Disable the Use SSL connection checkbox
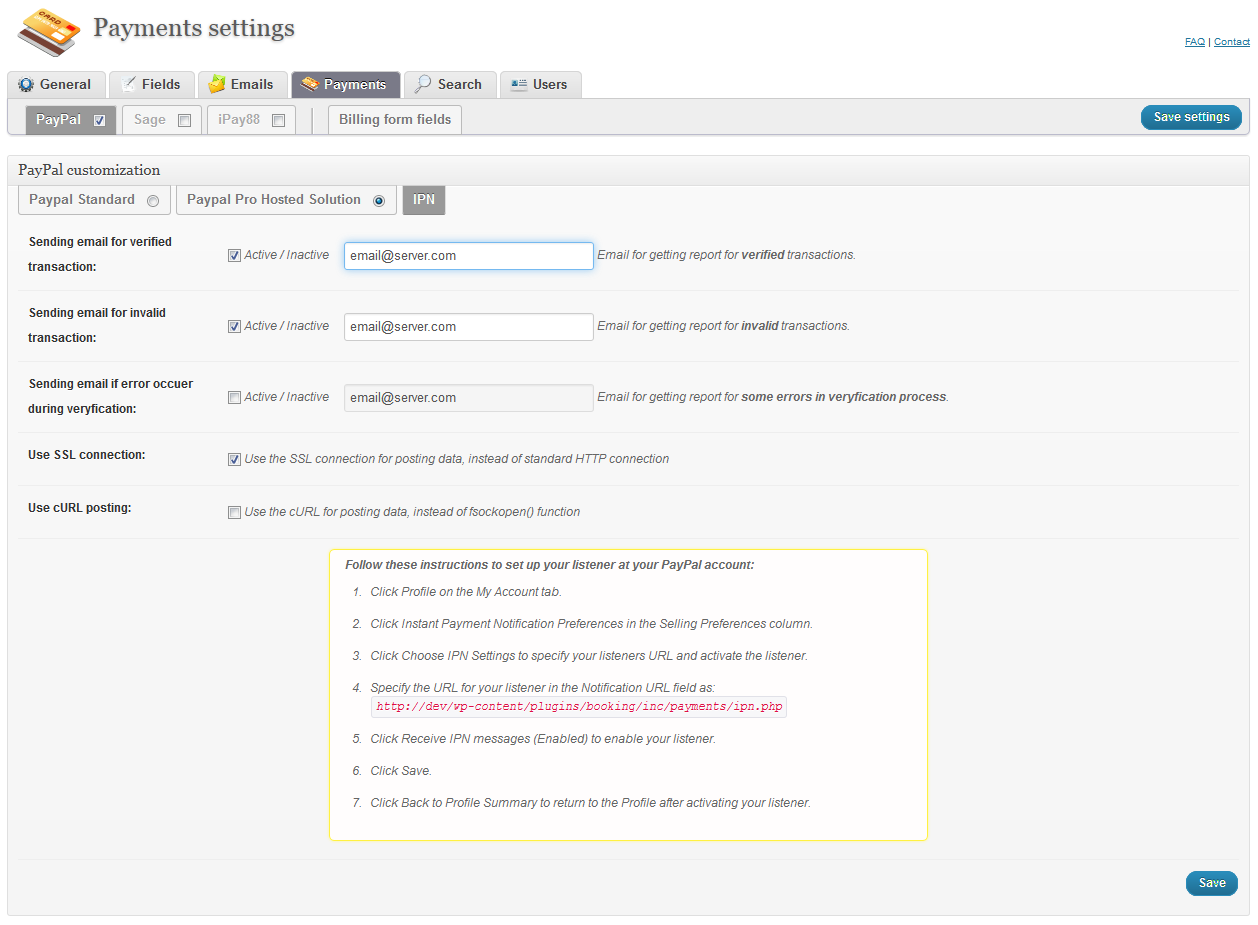This screenshot has width=1258, height=925. (x=235, y=460)
